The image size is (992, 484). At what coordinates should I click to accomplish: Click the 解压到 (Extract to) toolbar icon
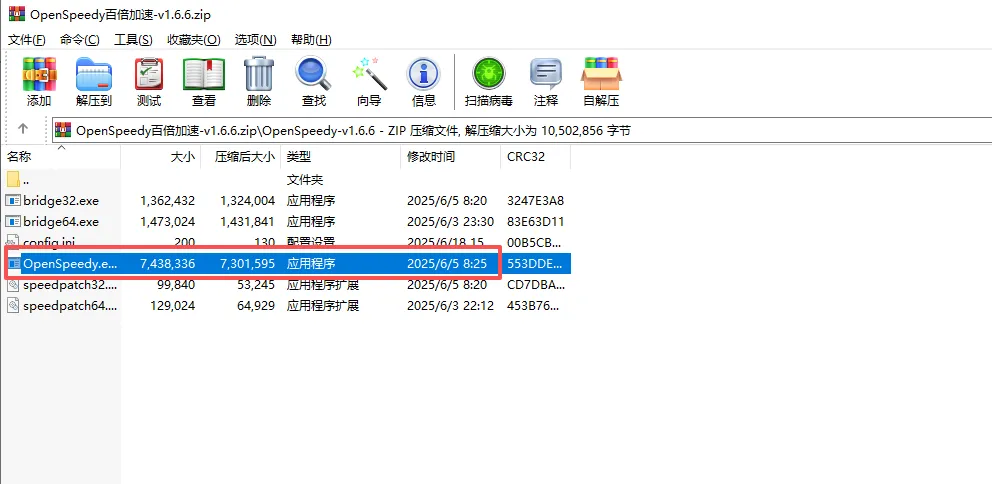94,74
